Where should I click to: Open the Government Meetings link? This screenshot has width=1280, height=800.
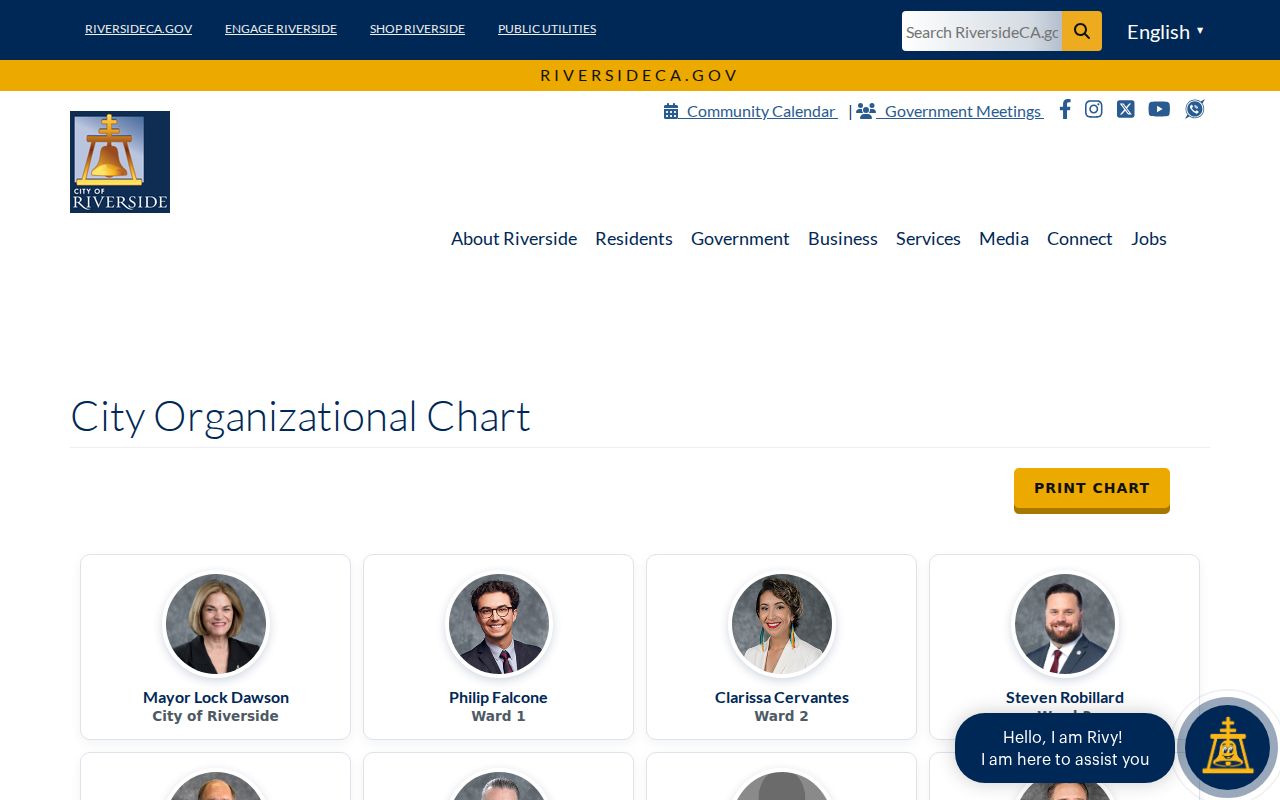point(950,111)
